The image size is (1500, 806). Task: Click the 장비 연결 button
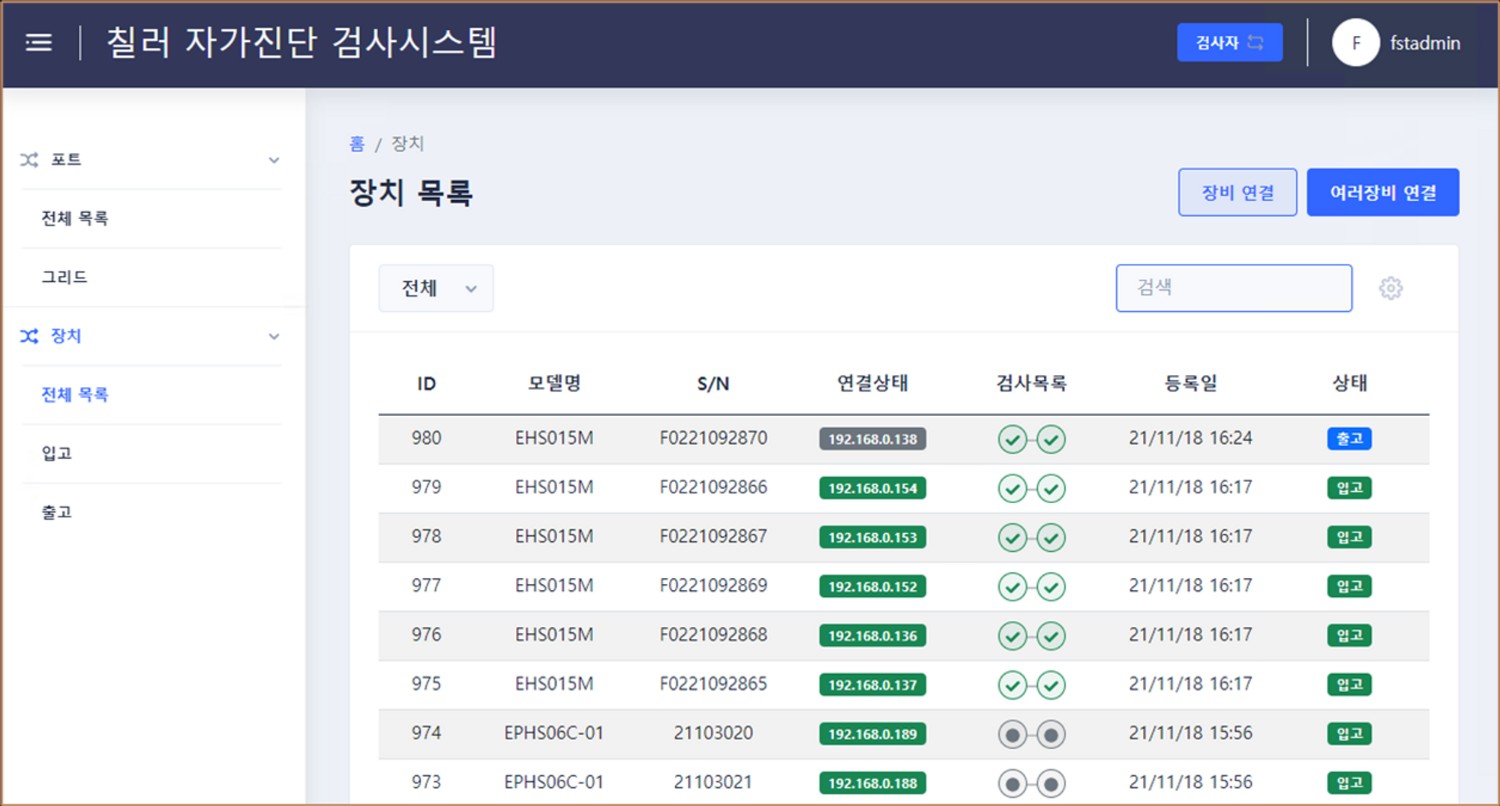[1238, 193]
